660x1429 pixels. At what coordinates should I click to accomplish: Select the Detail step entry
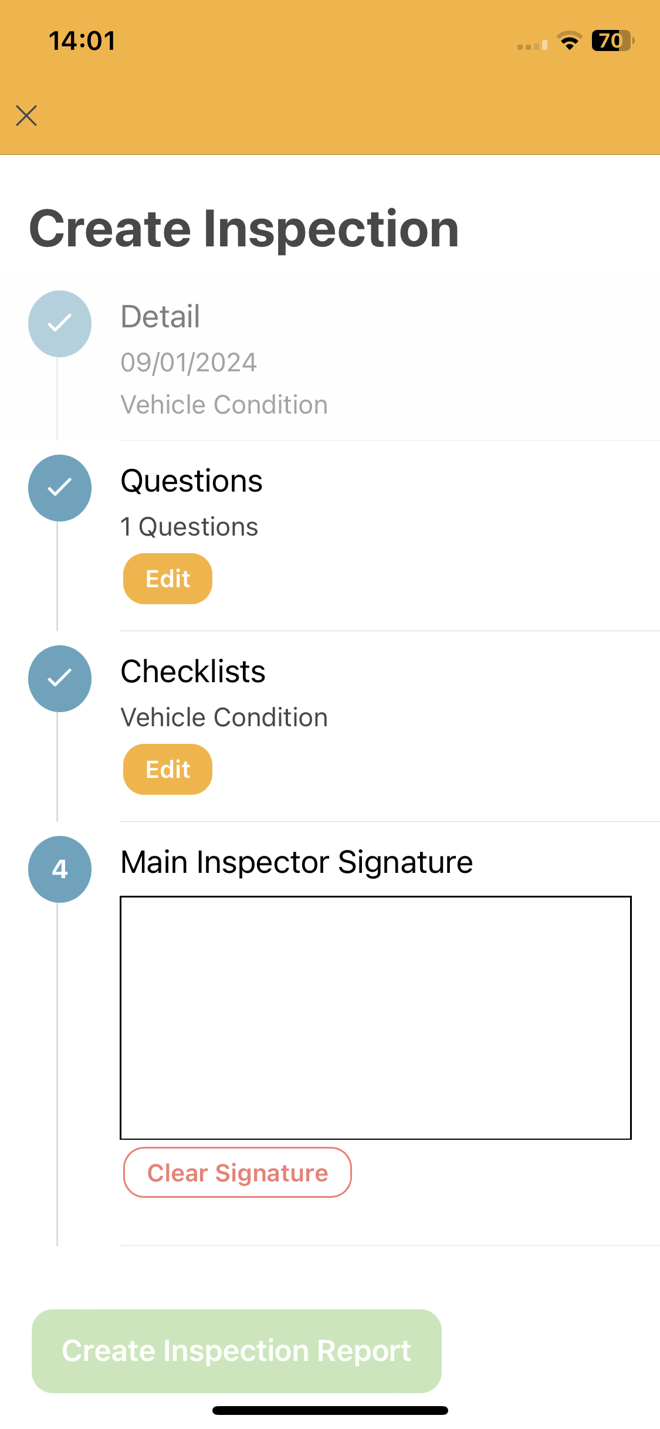(160, 316)
